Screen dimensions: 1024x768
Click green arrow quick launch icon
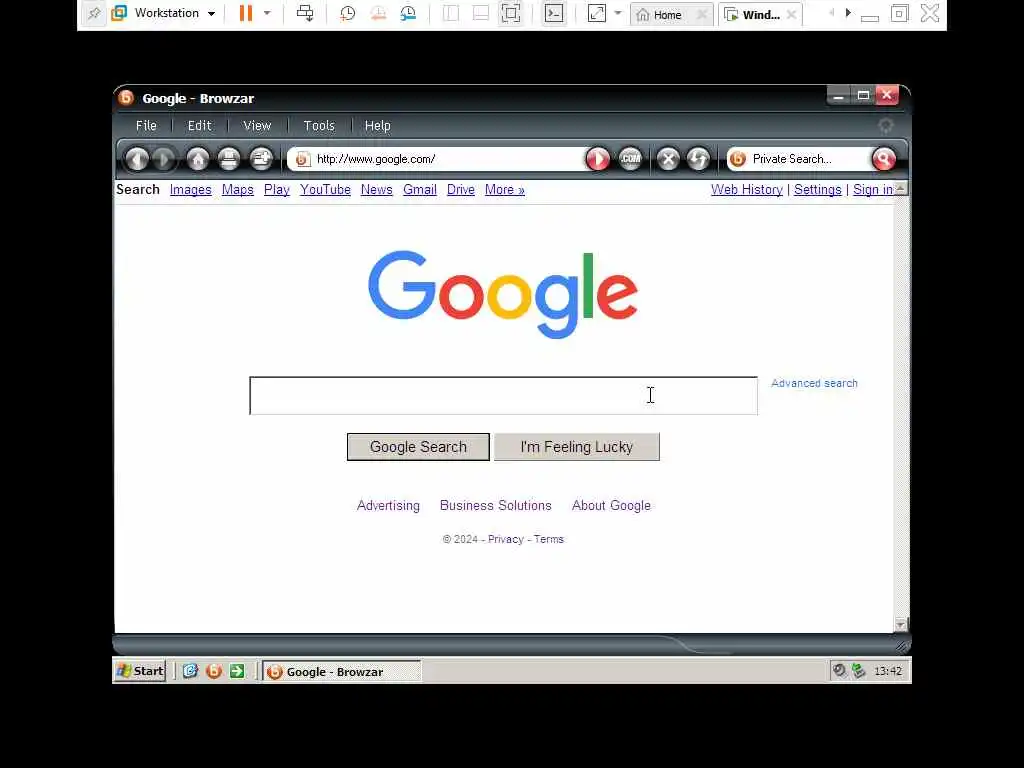pyautogui.click(x=237, y=671)
